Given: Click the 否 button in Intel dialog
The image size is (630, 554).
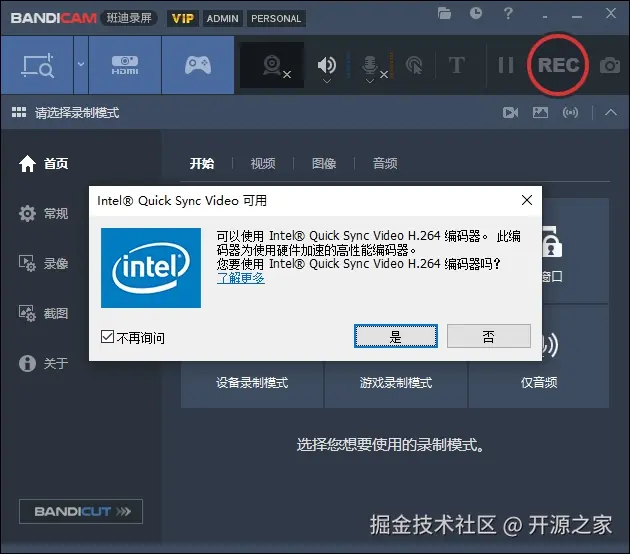Looking at the screenshot, I should pyautogui.click(x=489, y=336).
